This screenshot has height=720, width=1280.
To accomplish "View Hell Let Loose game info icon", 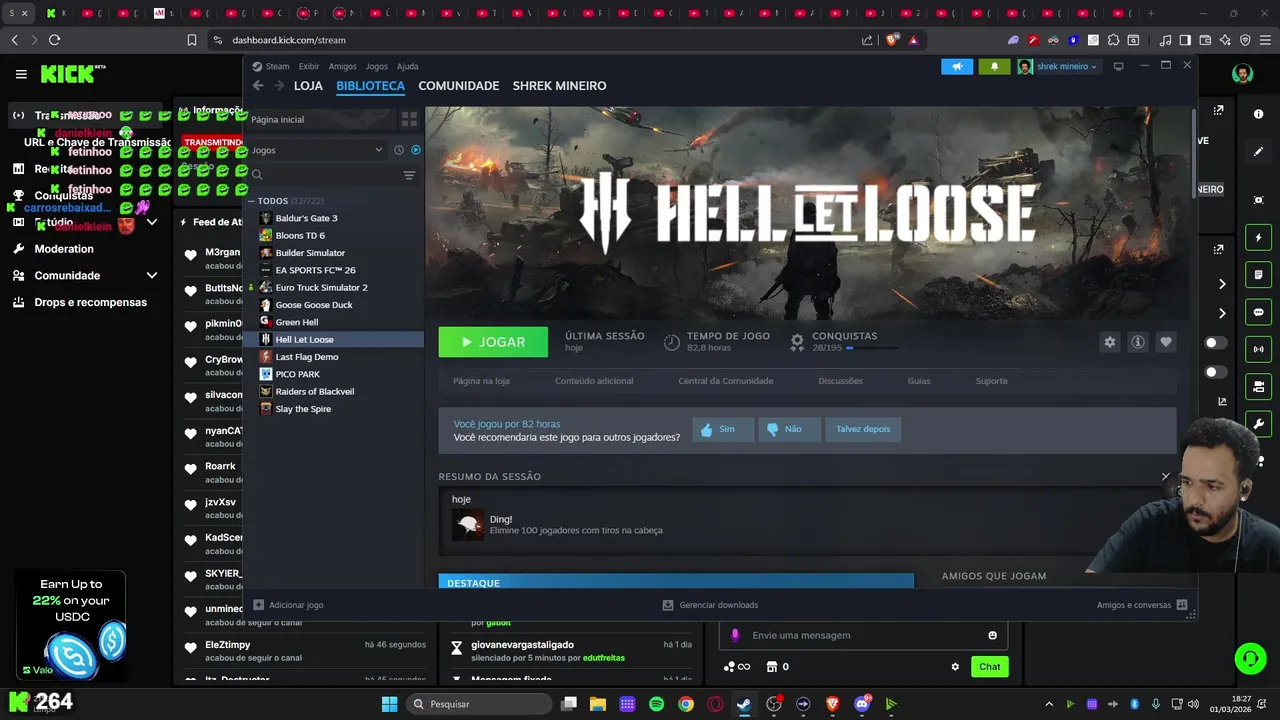I will tap(1137, 342).
